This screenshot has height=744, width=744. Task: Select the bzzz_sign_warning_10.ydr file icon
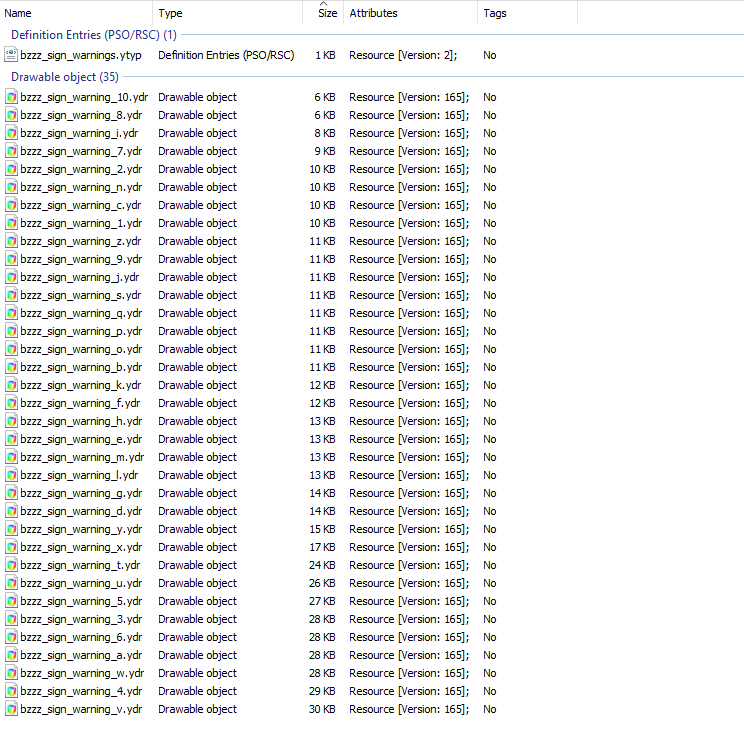(x=11, y=97)
